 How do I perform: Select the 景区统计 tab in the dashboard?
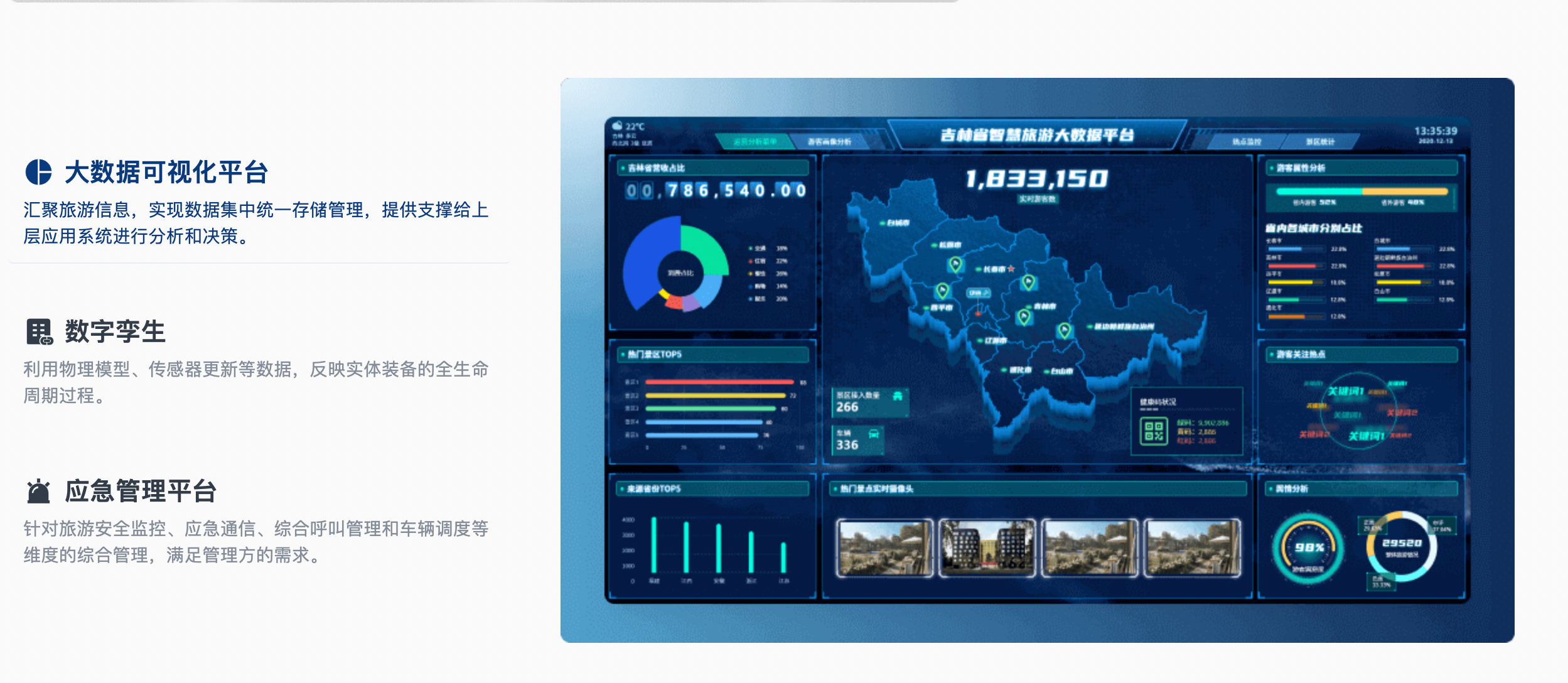pyautogui.click(x=1321, y=141)
